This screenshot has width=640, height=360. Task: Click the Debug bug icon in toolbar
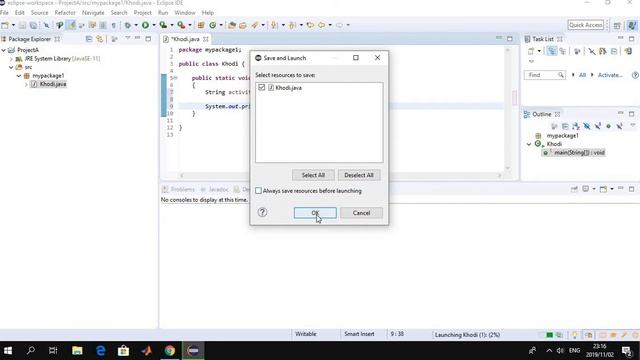tap(128, 25)
